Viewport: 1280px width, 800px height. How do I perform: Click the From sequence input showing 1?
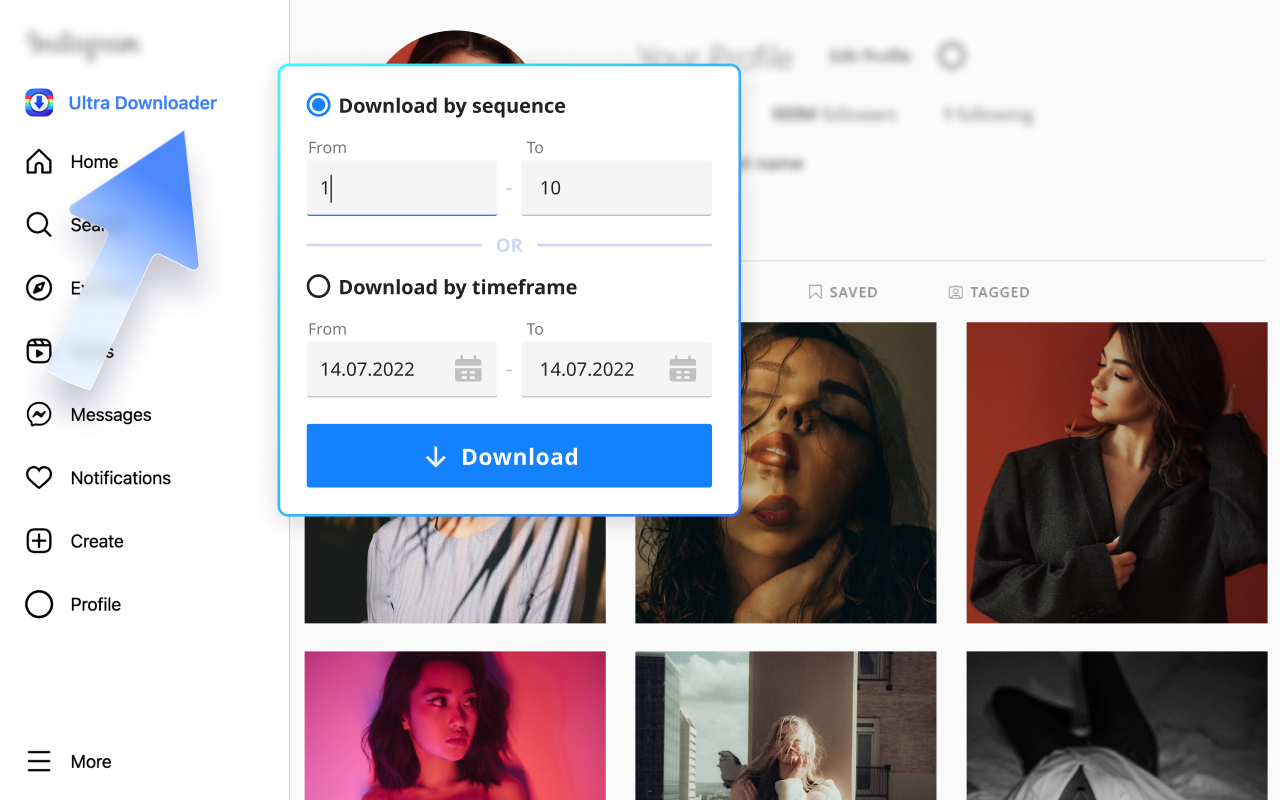(401, 187)
